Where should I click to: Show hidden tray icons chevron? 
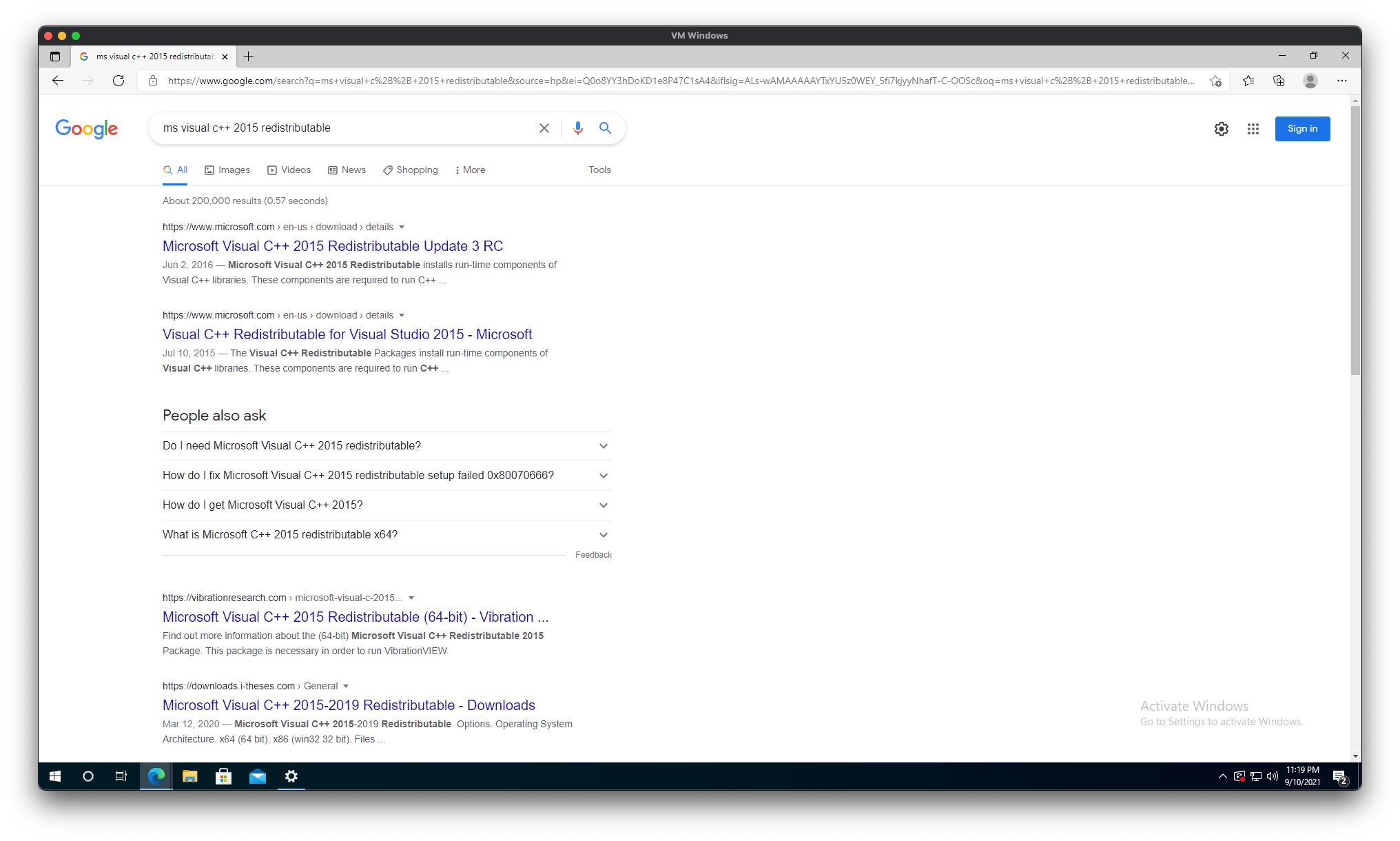1223,776
